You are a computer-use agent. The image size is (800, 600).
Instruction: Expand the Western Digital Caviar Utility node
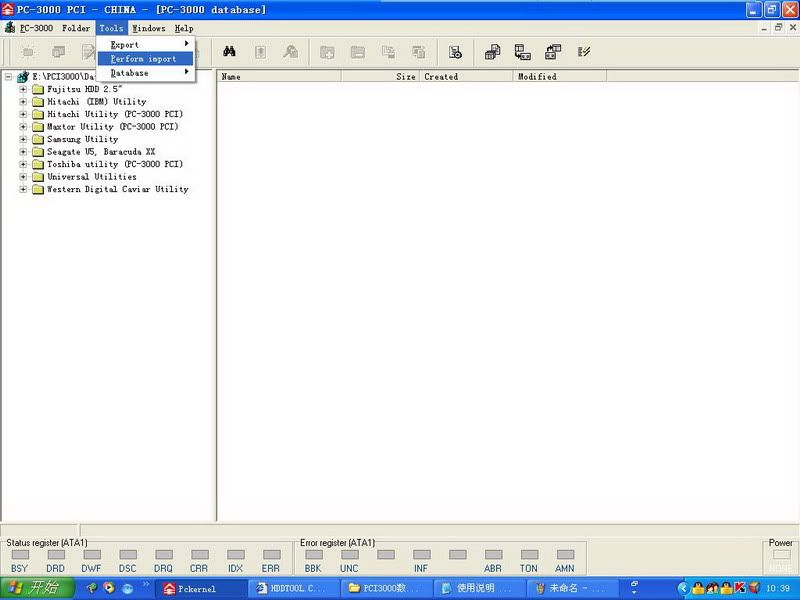[x=23, y=189]
